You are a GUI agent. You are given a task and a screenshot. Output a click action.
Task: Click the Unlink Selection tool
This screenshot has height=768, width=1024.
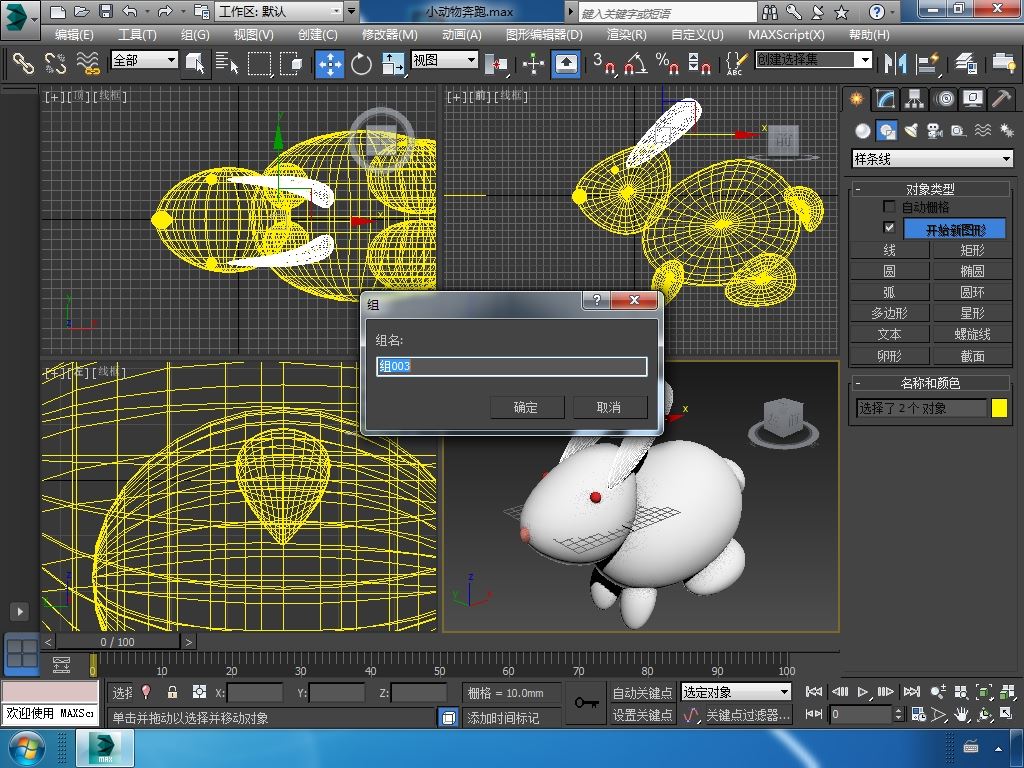pos(55,63)
